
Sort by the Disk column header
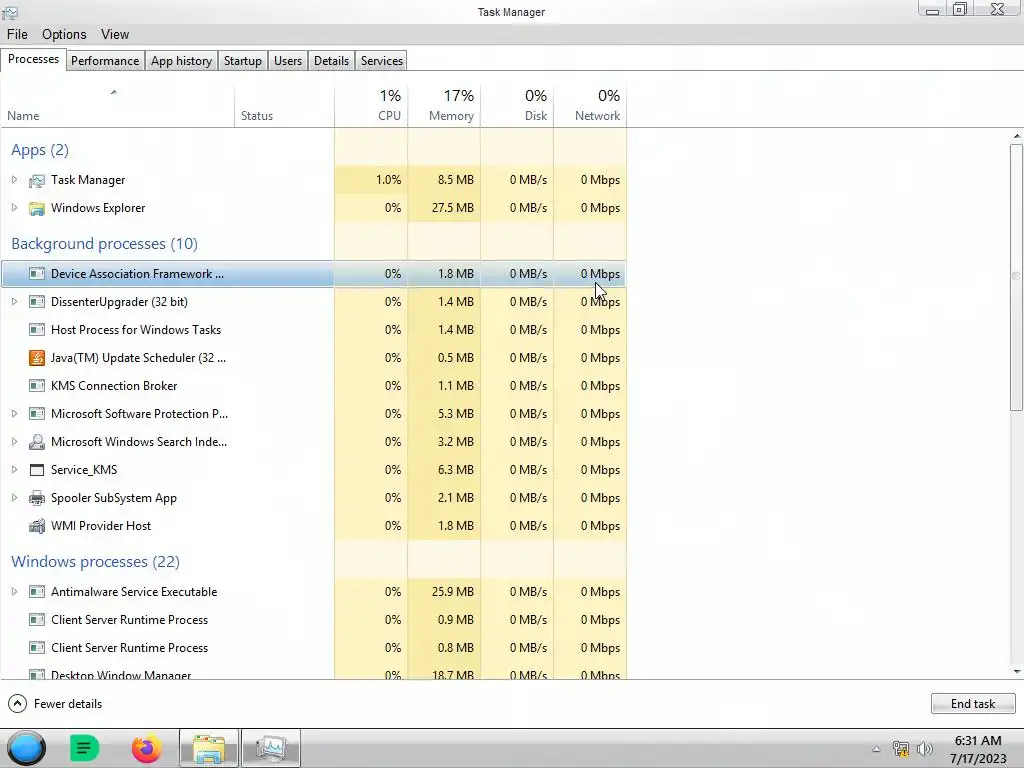point(517,105)
